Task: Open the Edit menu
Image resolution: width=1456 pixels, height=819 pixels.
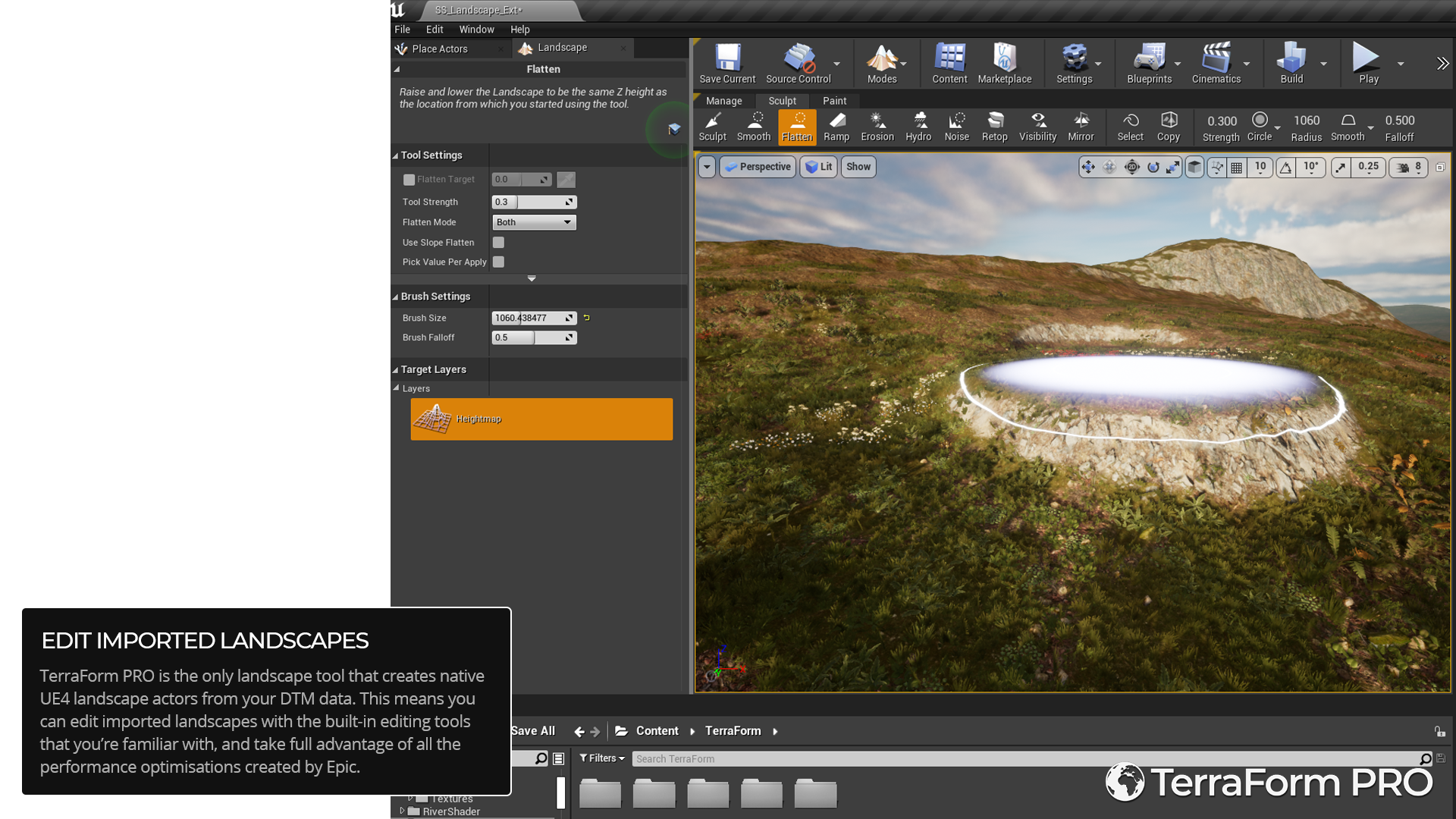Action: [x=435, y=30]
